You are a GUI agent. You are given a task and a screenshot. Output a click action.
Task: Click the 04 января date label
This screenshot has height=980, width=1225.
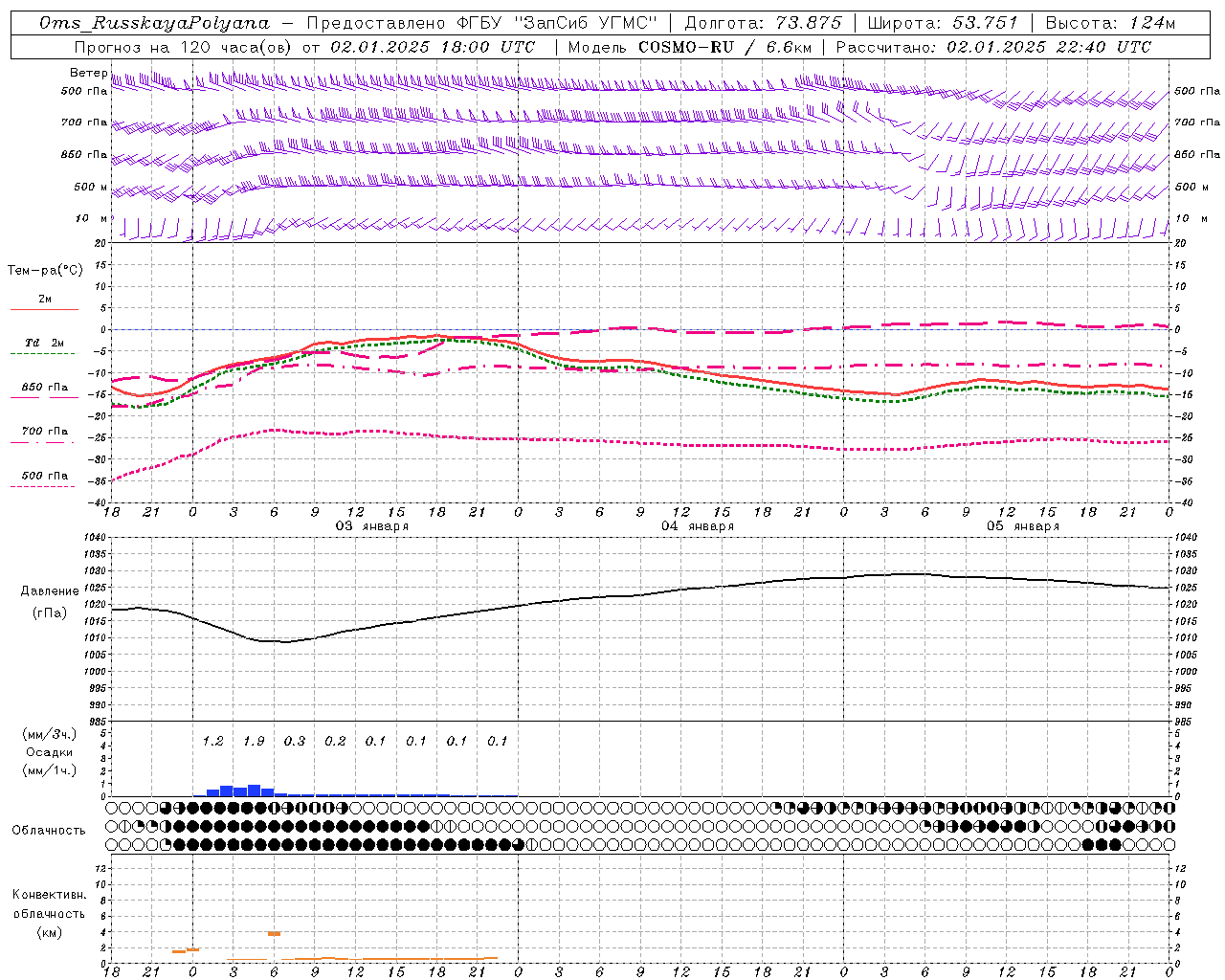698,526
